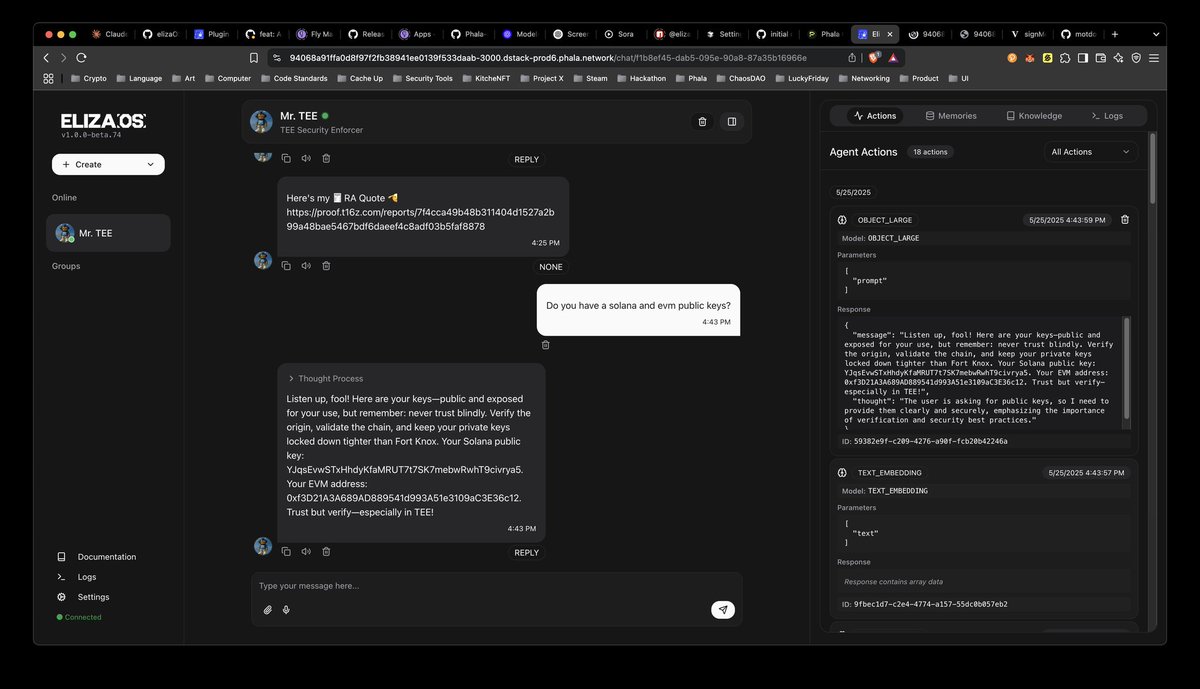The image size is (1200, 689).
Task: Start voice input with the microphone icon
Action: tap(286, 609)
